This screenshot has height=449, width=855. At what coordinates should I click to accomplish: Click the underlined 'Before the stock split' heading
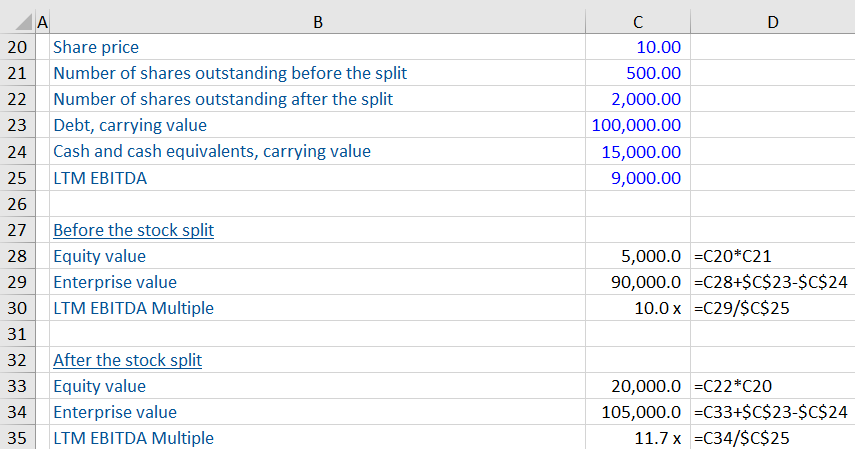133,230
